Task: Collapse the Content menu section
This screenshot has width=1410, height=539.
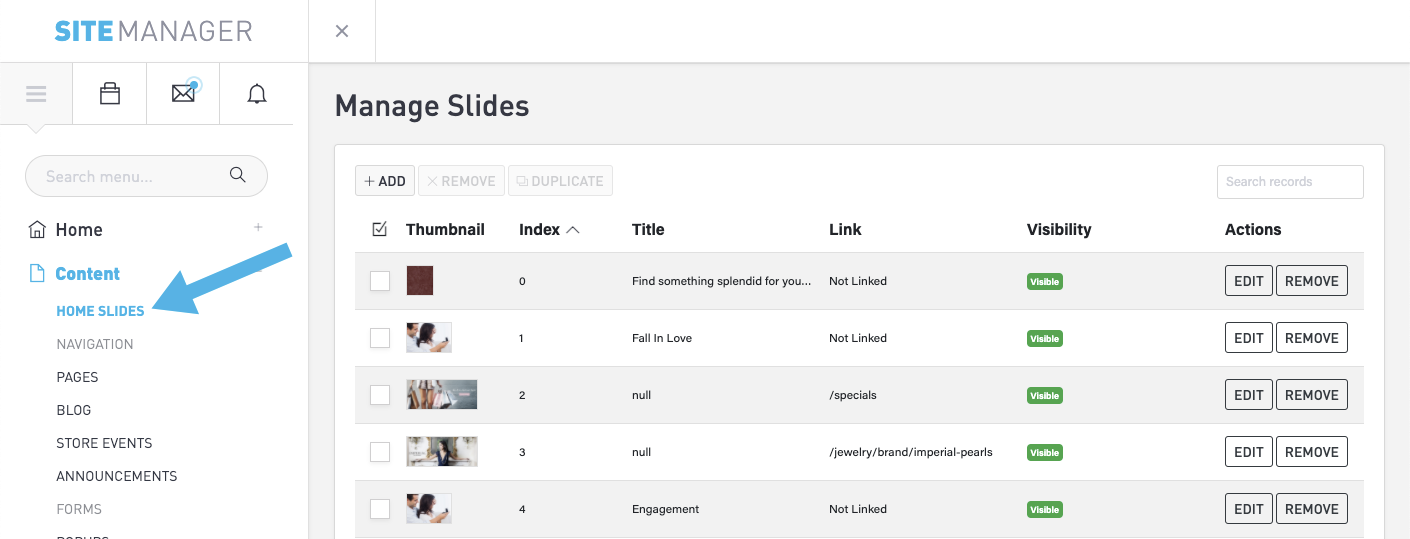Action: 258,270
